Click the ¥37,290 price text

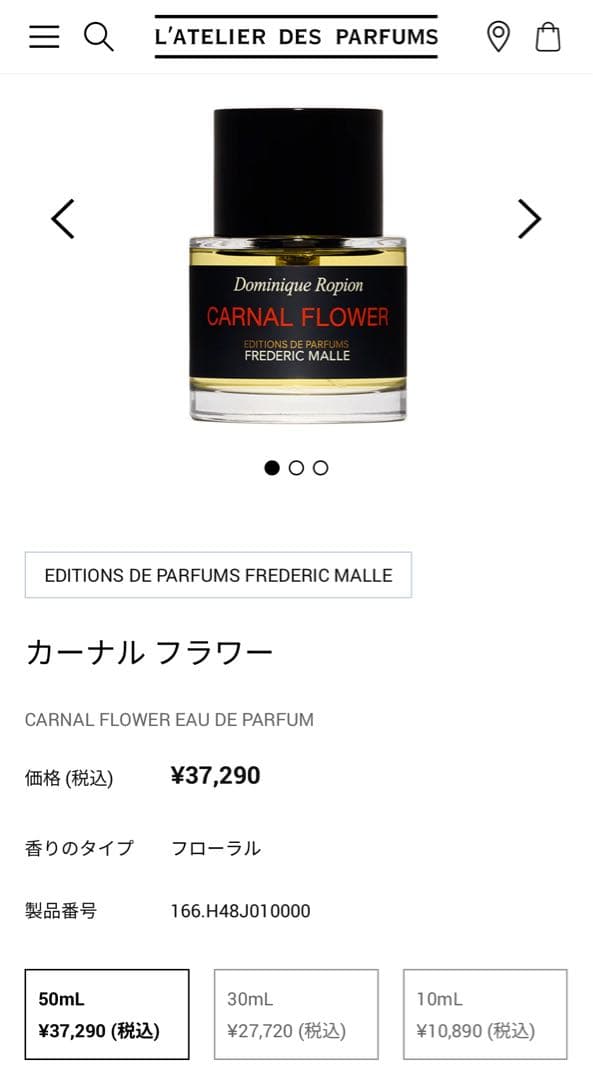[x=216, y=776]
